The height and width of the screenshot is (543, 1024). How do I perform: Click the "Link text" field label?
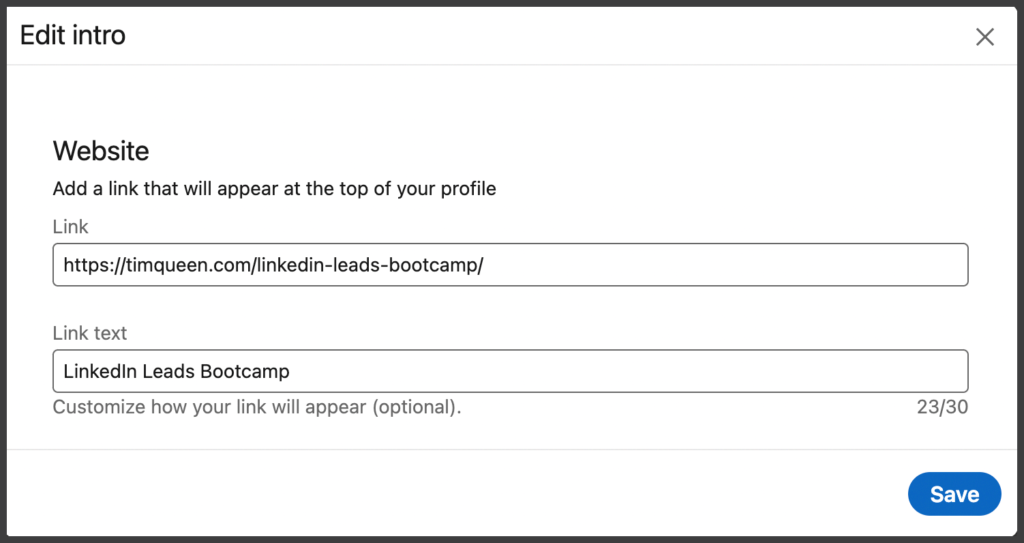click(x=90, y=333)
